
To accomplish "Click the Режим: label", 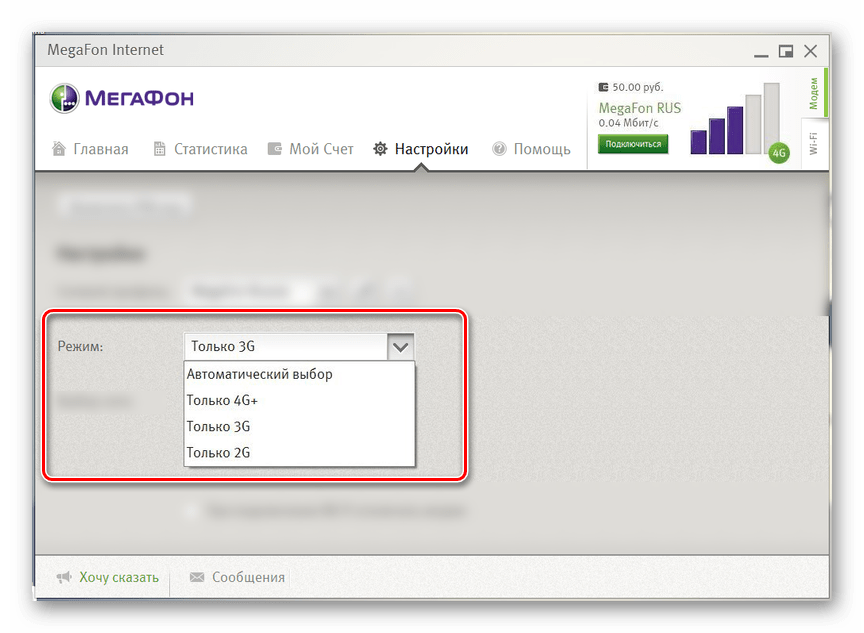I will 80,347.
